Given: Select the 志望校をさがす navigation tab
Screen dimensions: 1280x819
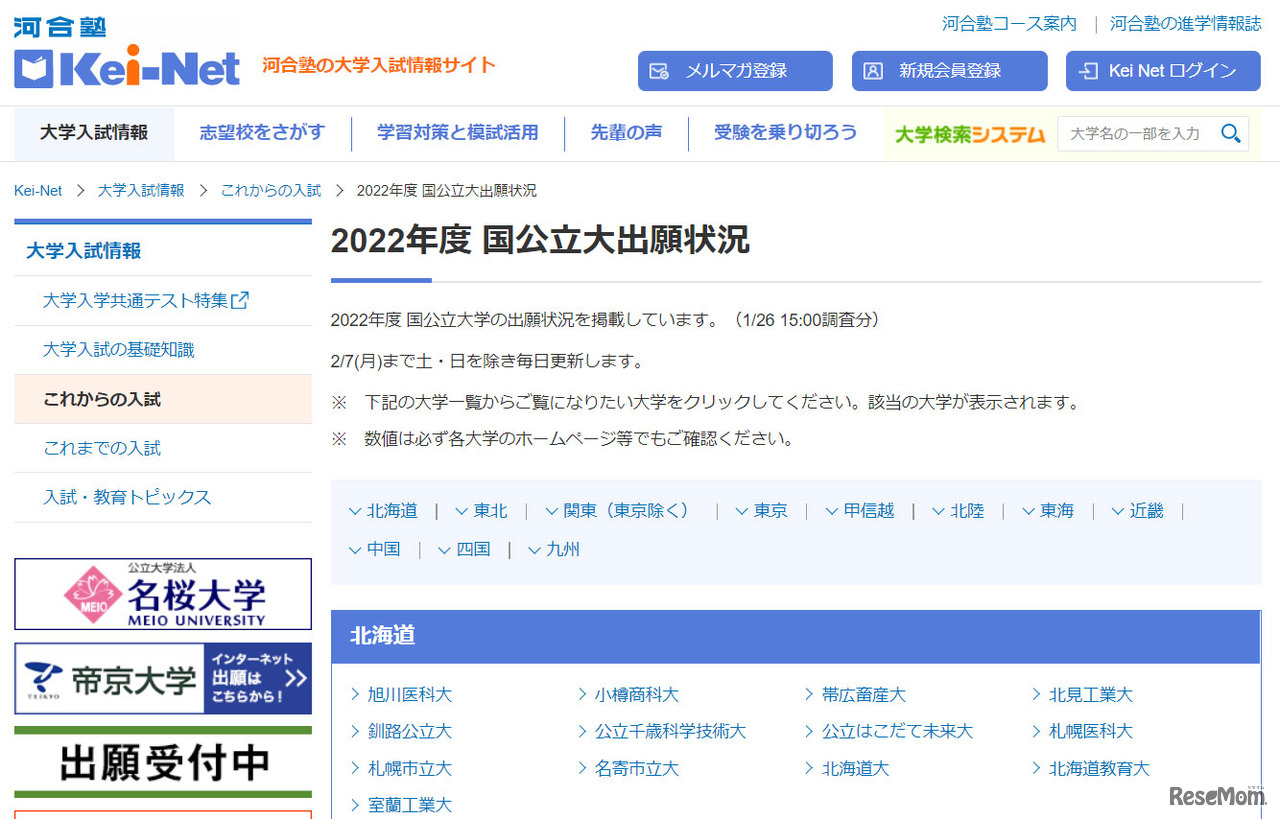Looking at the screenshot, I should pos(262,131).
